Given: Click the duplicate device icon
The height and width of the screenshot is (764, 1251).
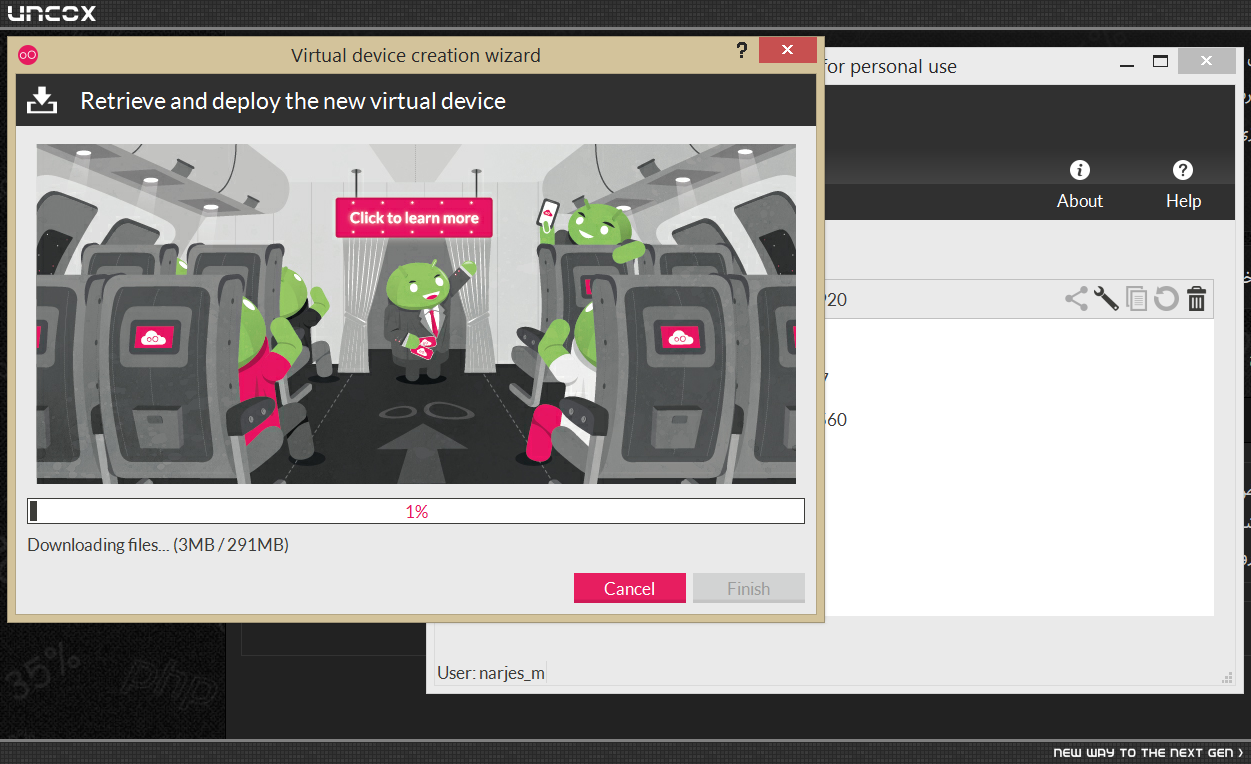Looking at the screenshot, I should point(1136,298).
